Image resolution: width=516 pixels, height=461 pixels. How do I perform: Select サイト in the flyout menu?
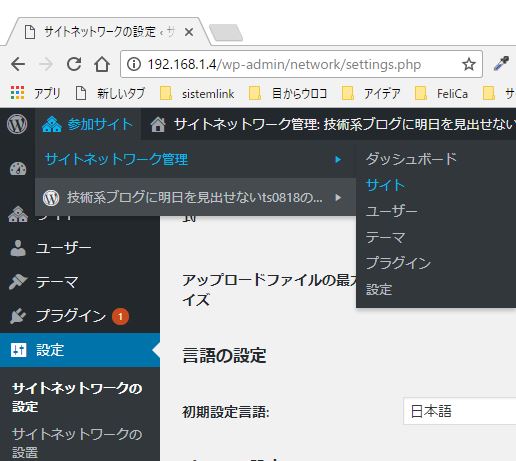[x=385, y=185]
